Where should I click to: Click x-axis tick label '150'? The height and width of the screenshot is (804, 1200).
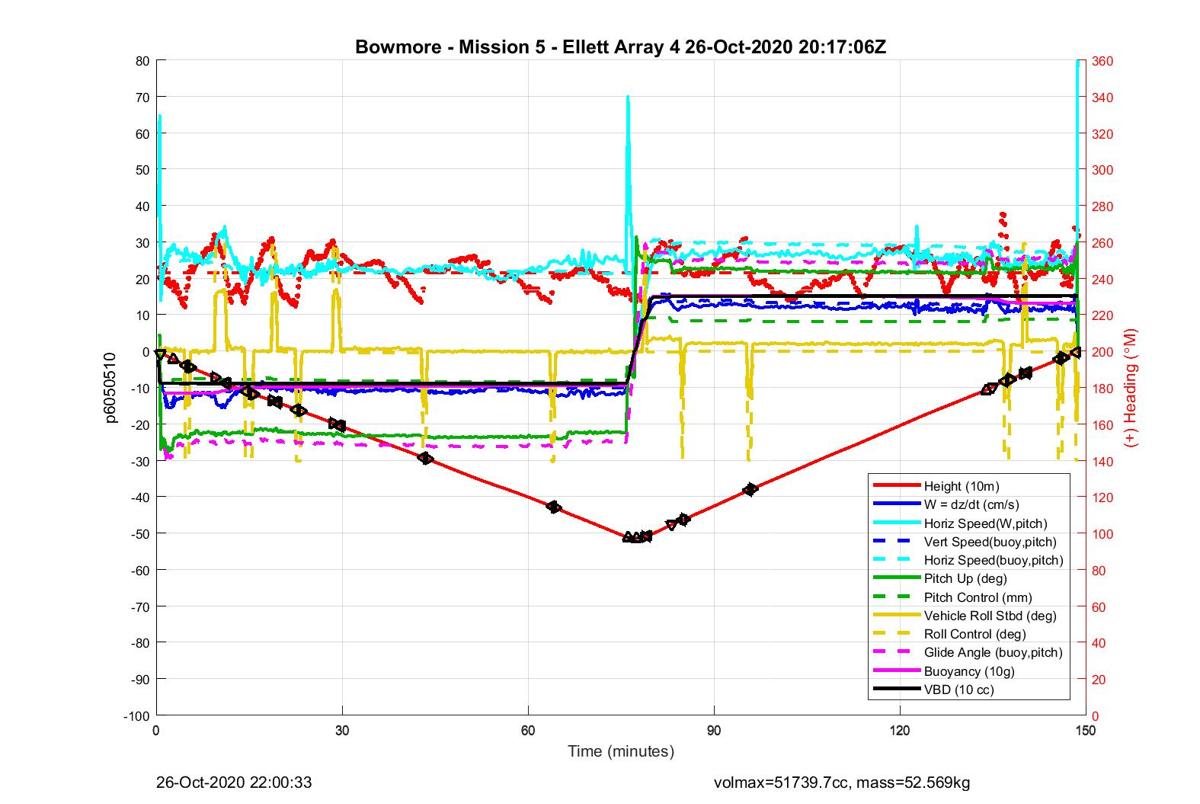(1085, 731)
